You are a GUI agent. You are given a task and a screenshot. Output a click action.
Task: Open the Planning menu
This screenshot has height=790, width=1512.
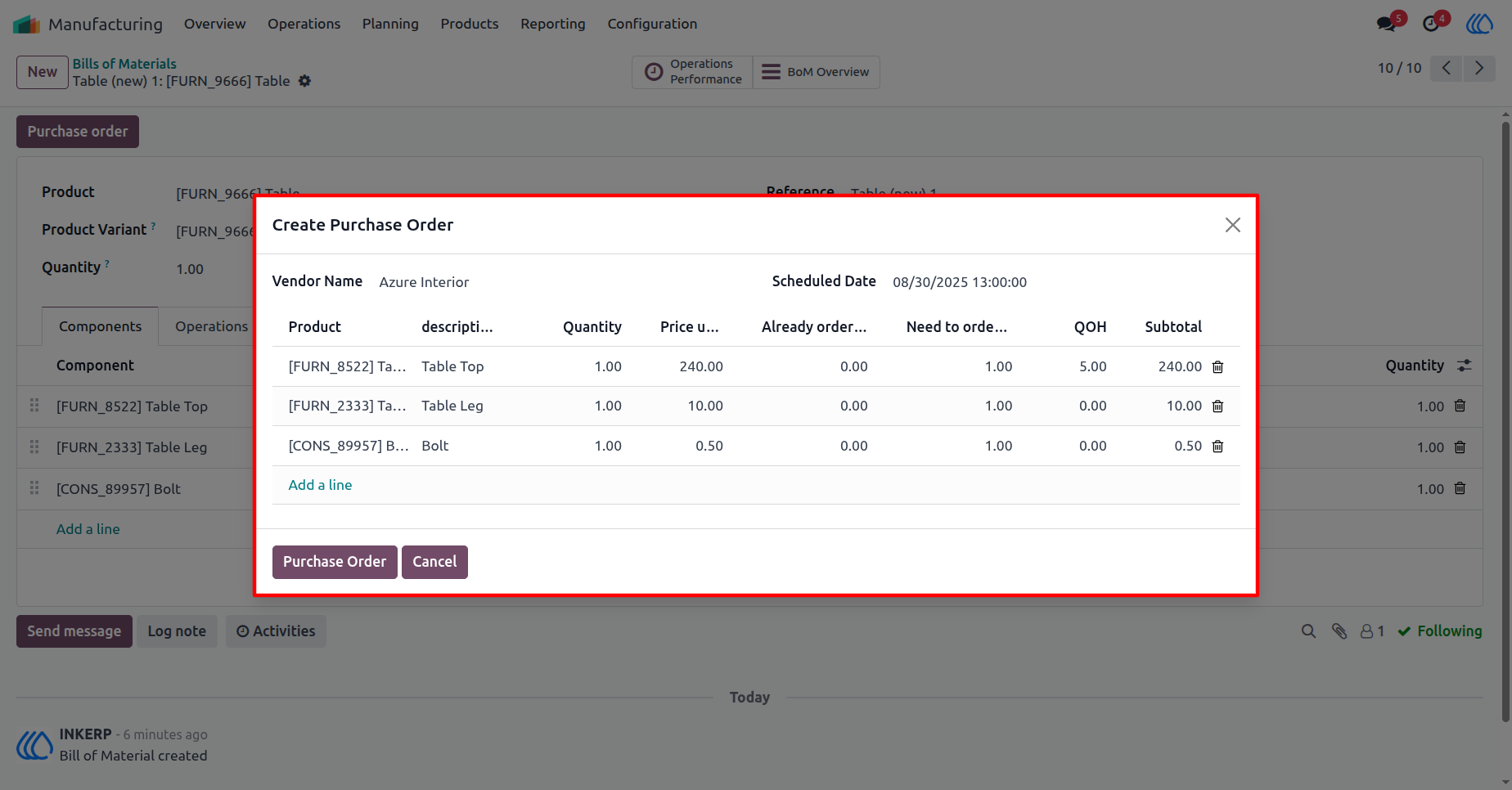coord(390,24)
